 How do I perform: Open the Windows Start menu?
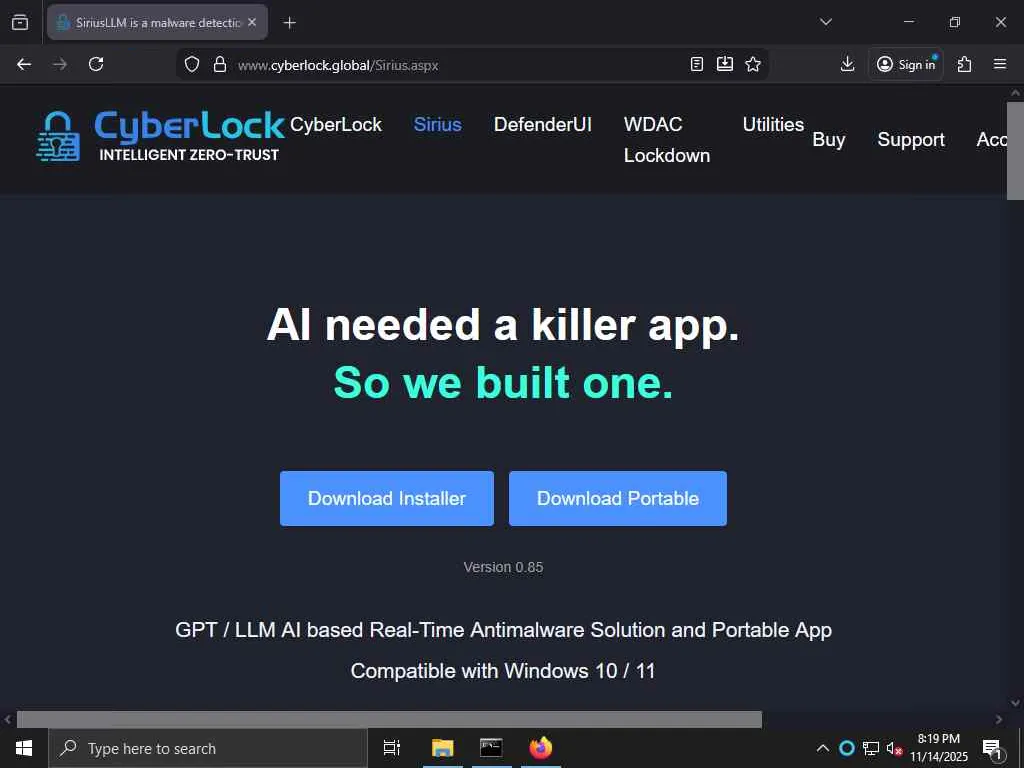(x=24, y=748)
